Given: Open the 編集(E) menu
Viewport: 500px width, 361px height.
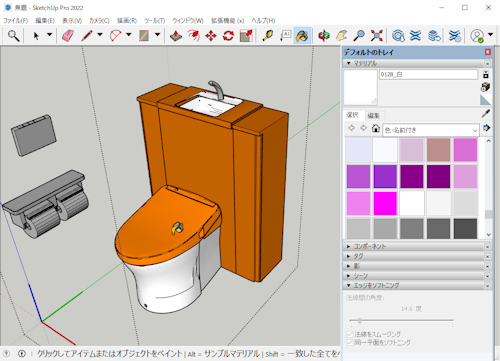Looking at the screenshot, I should click(45, 21).
